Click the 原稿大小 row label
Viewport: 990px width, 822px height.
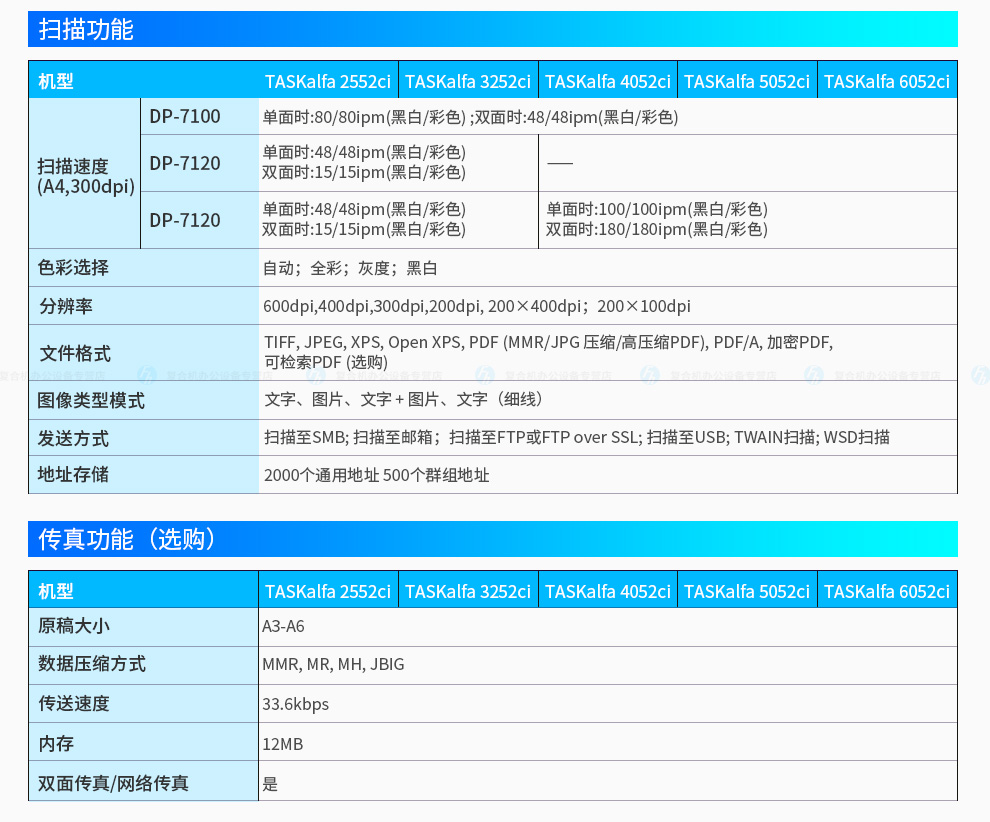pos(74,626)
